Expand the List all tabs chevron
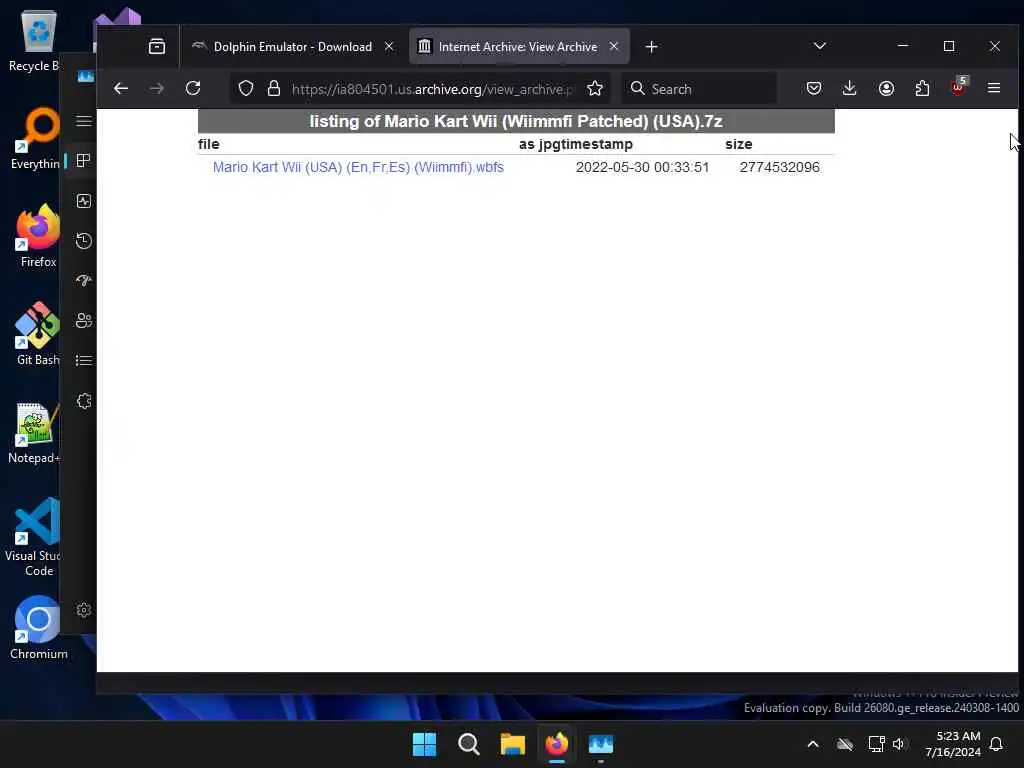 pos(820,46)
